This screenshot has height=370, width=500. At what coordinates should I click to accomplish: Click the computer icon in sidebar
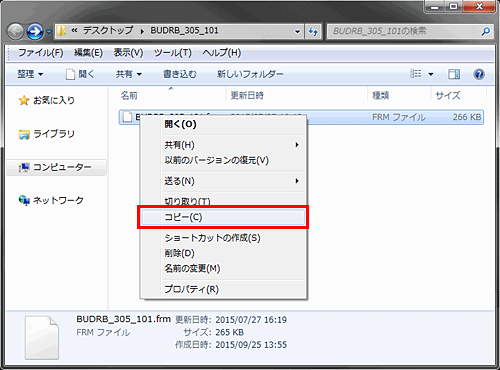(24, 167)
